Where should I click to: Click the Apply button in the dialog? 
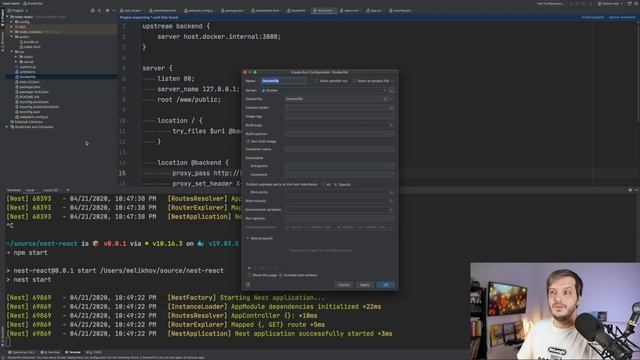[364, 284]
